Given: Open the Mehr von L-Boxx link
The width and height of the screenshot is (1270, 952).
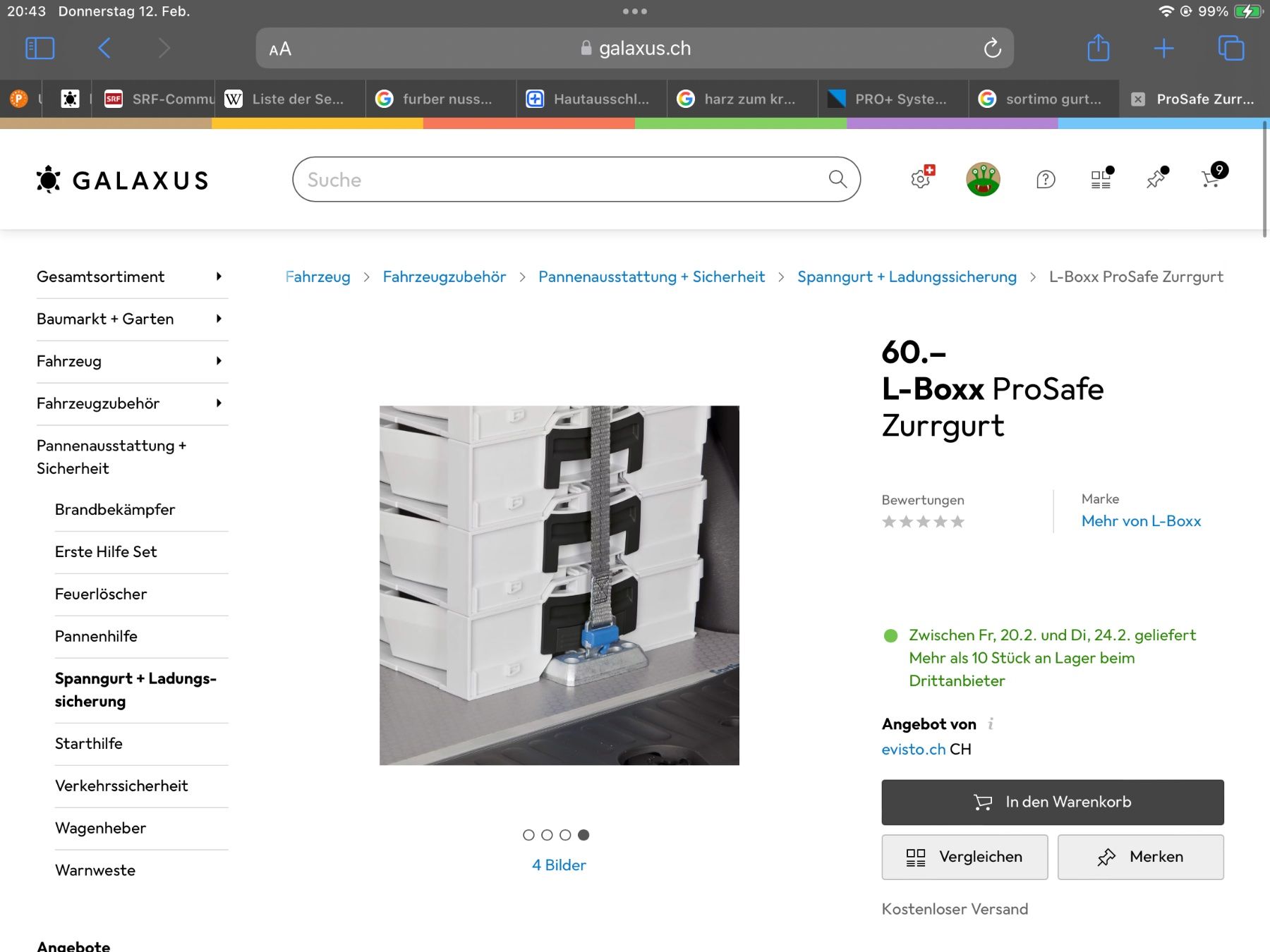Looking at the screenshot, I should pos(1141,521).
